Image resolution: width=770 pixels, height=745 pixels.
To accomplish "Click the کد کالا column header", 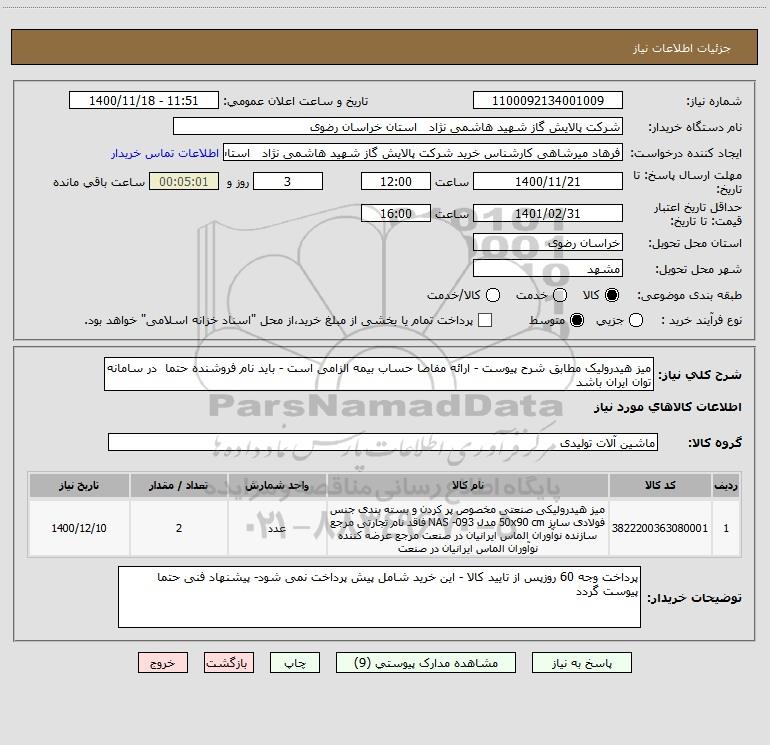I will click(x=660, y=485).
